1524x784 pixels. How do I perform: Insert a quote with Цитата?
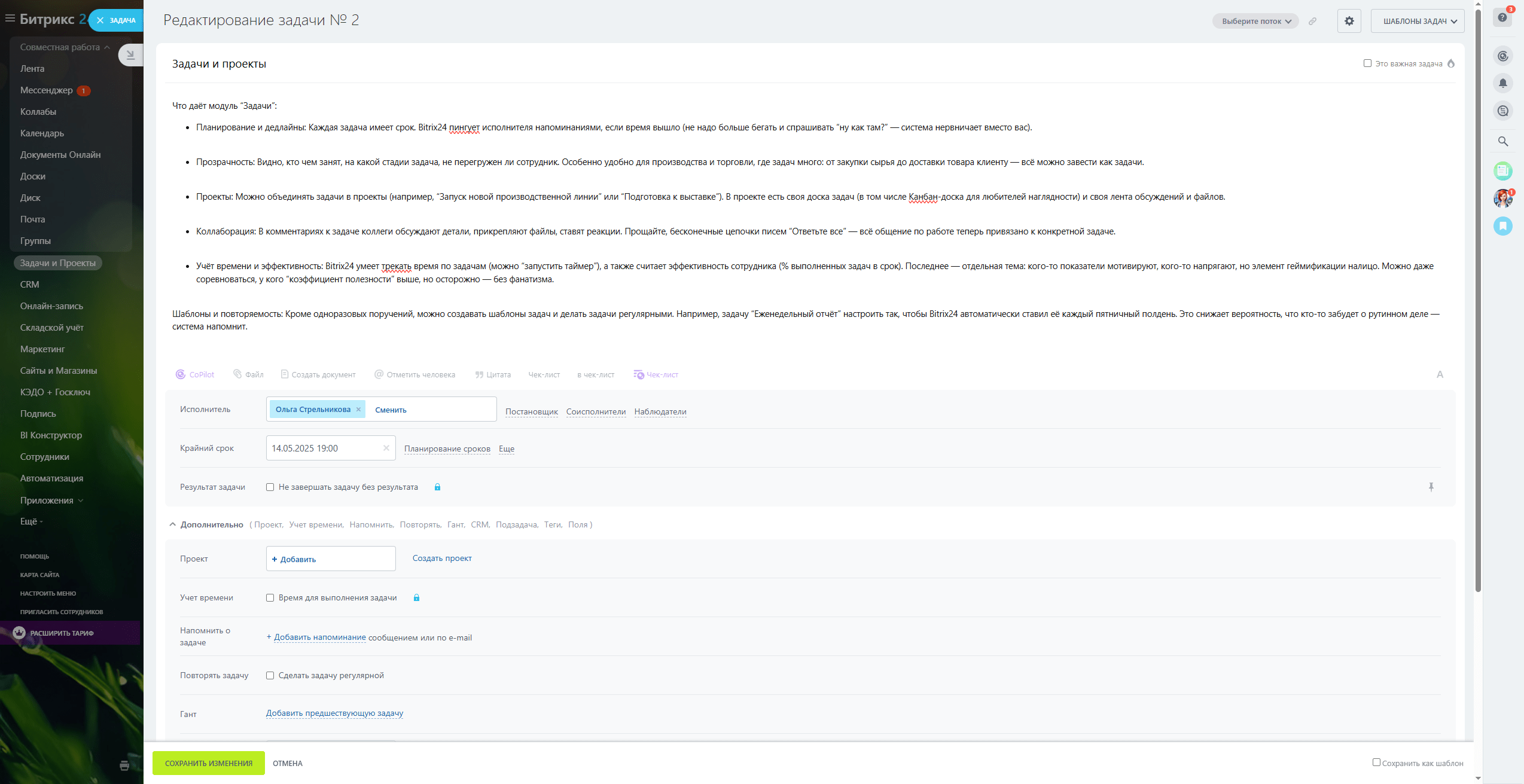click(x=493, y=375)
